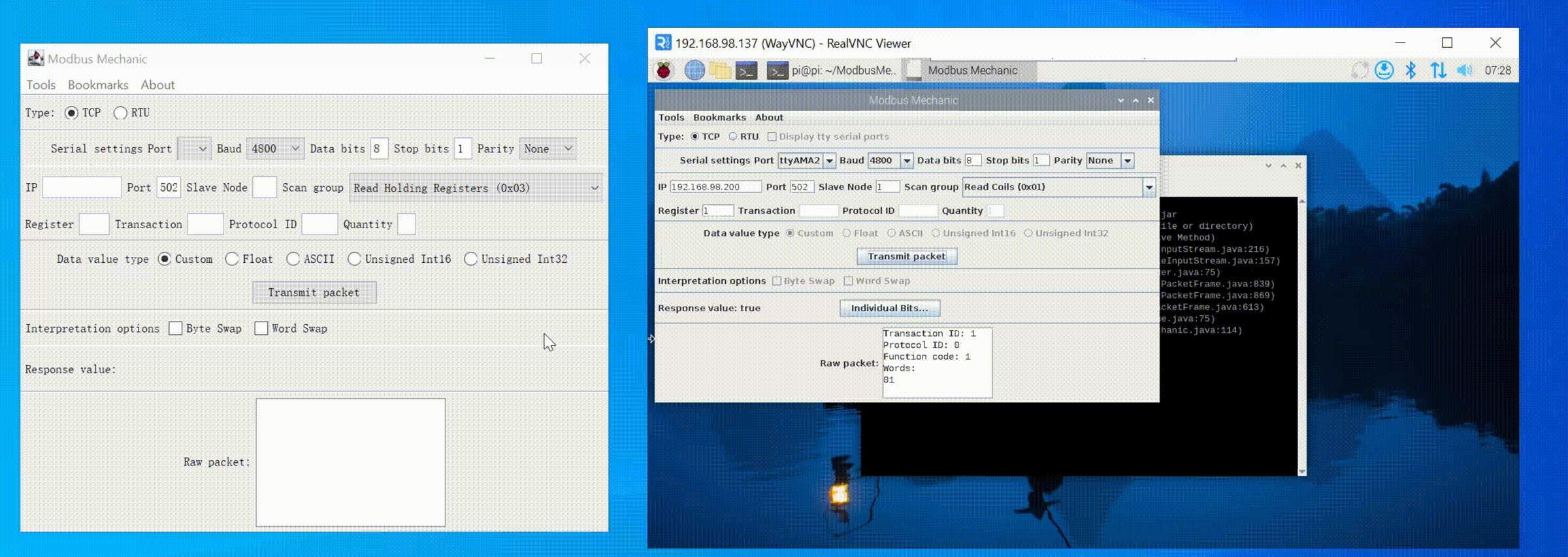Click the RealVNC Viewer title icon
Image resolution: width=1568 pixels, height=557 pixels.
[x=663, y=42]
